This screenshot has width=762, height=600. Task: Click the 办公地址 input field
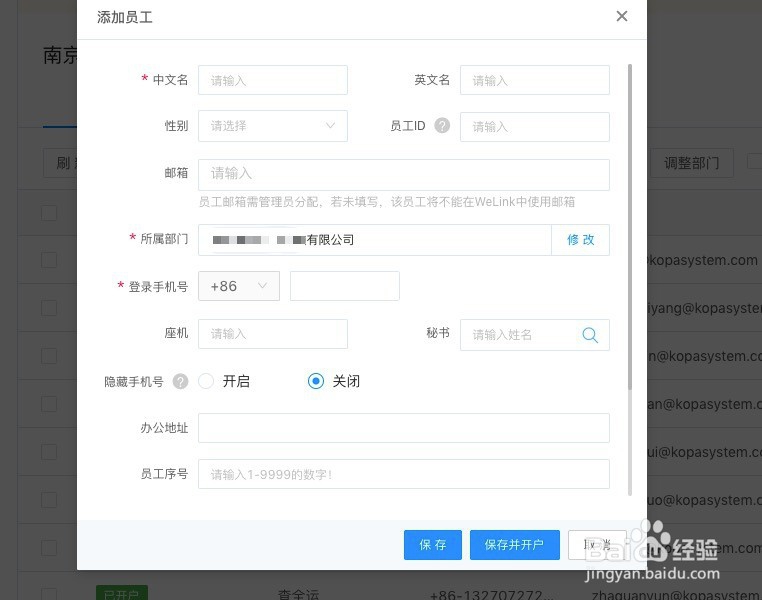(404, 428)
